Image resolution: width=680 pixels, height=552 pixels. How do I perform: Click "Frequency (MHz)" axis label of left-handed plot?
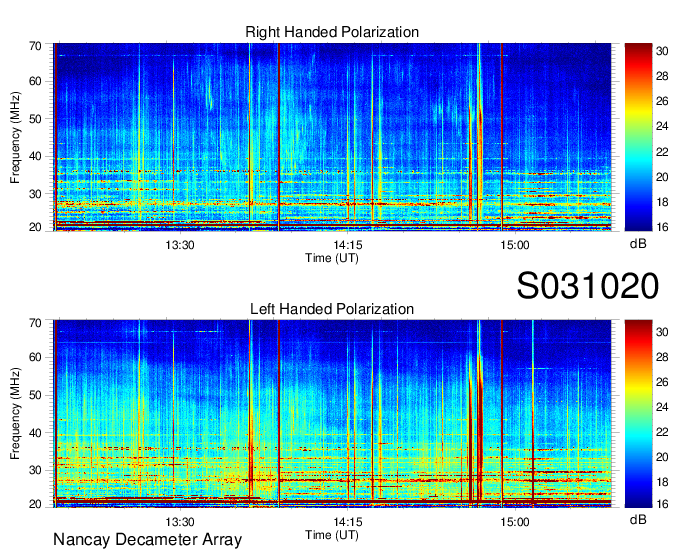[x=15, y=414]
